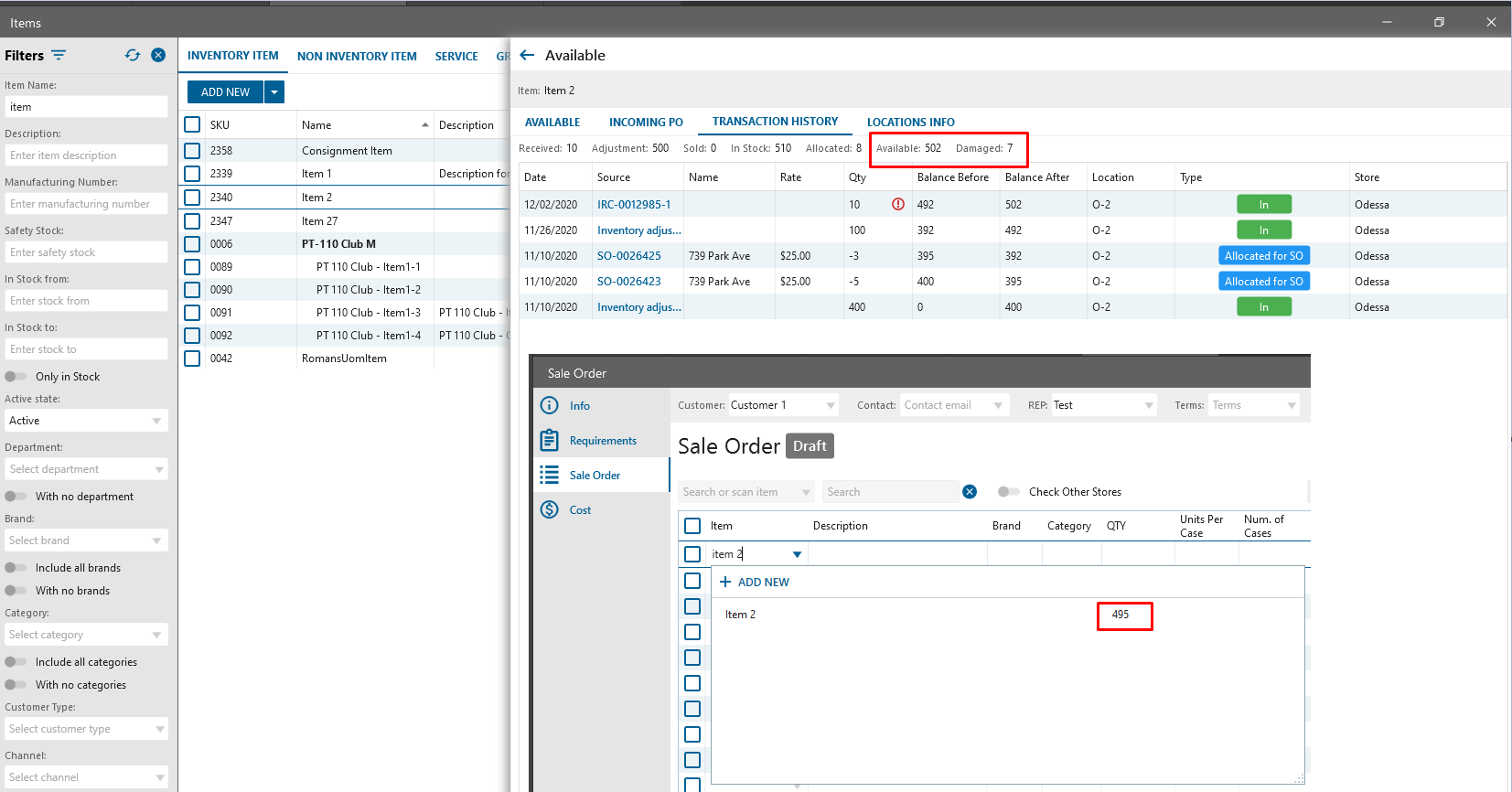
Task: Clear filters with the blue X icon
Action: (158, 55)
